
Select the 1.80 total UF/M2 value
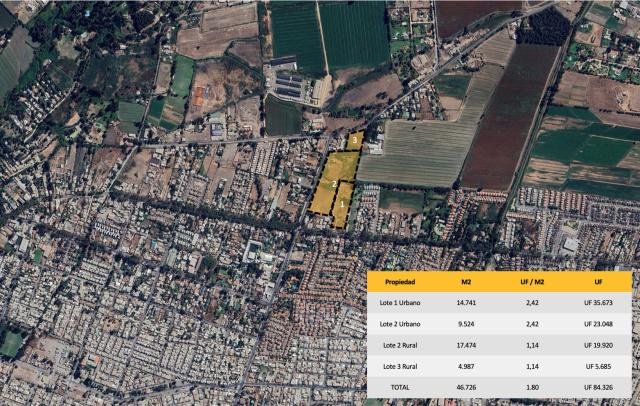coord(531,385)
